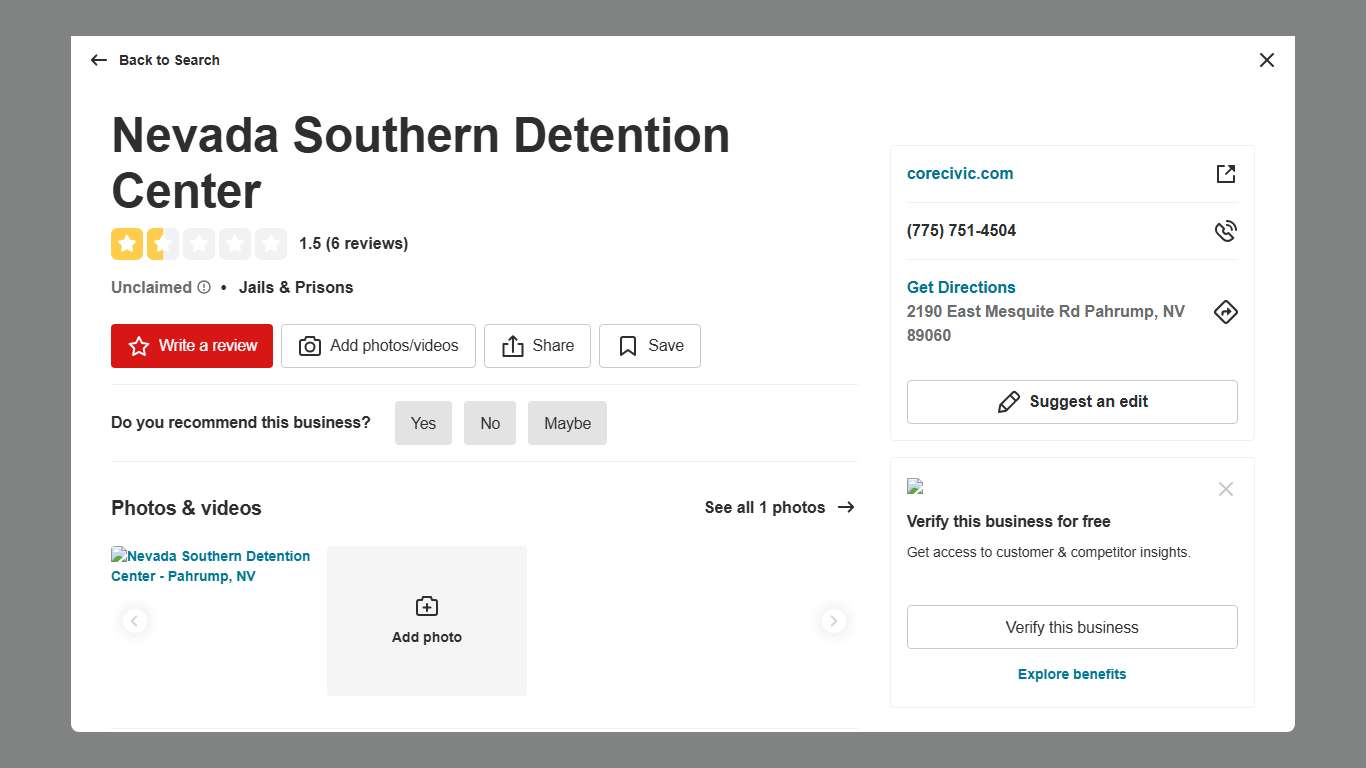
Task: Click the Add photo camera icon
Action: point(426,606)
